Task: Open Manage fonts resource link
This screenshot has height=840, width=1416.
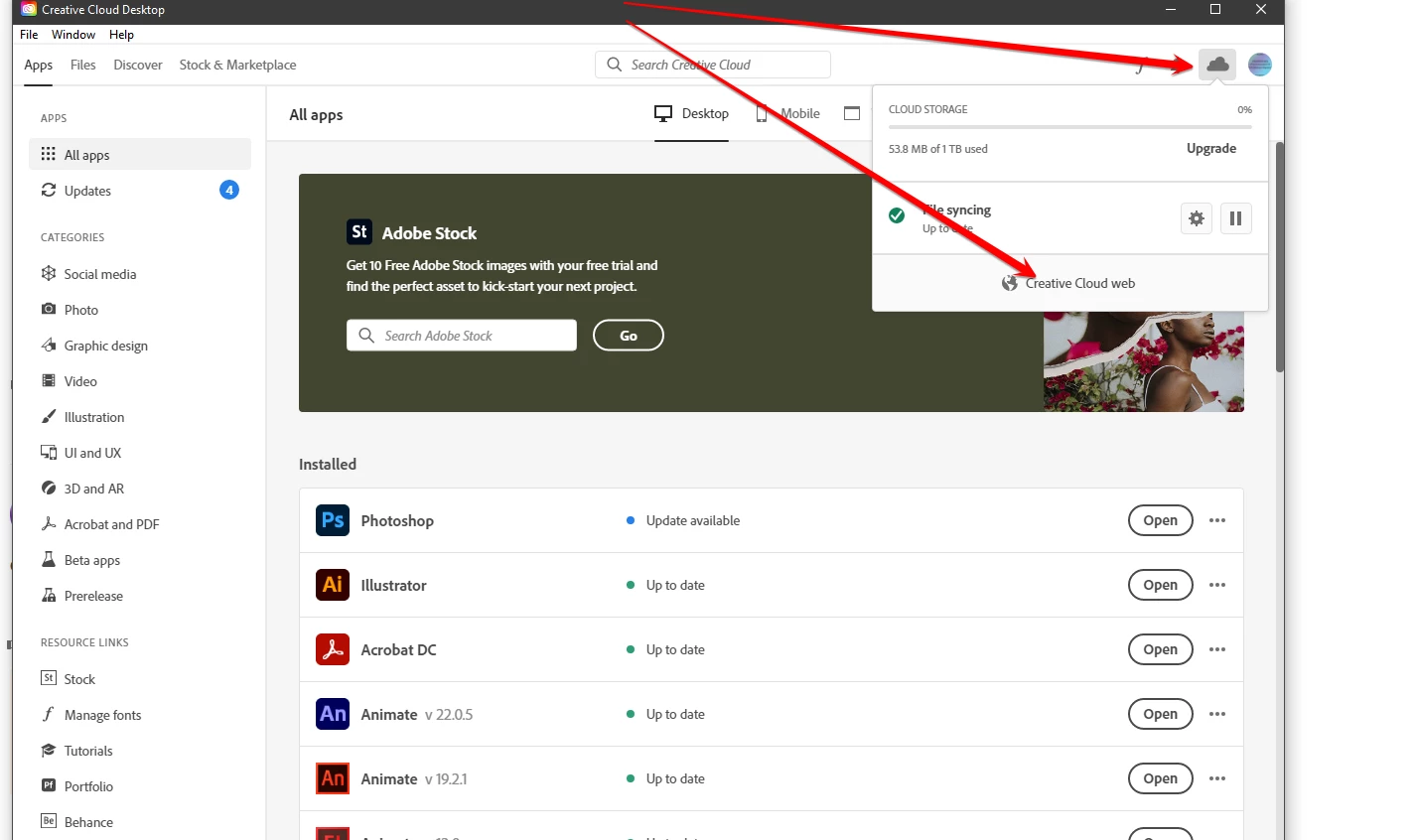Action: (140, 715)
